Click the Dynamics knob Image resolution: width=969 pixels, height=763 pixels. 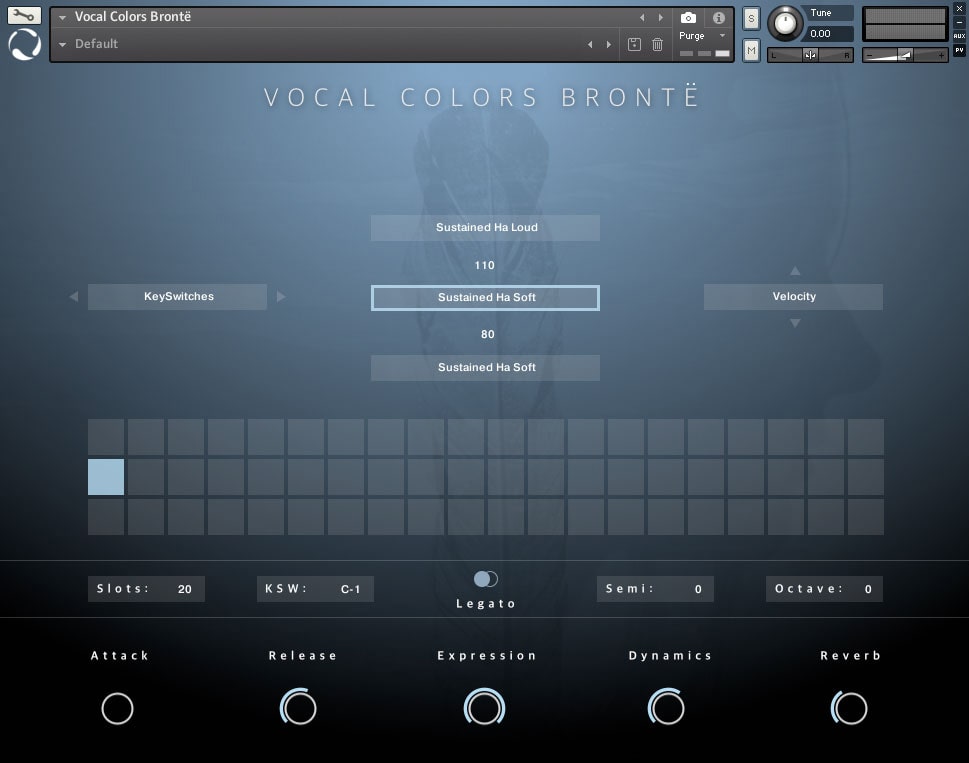click(666, 707)
